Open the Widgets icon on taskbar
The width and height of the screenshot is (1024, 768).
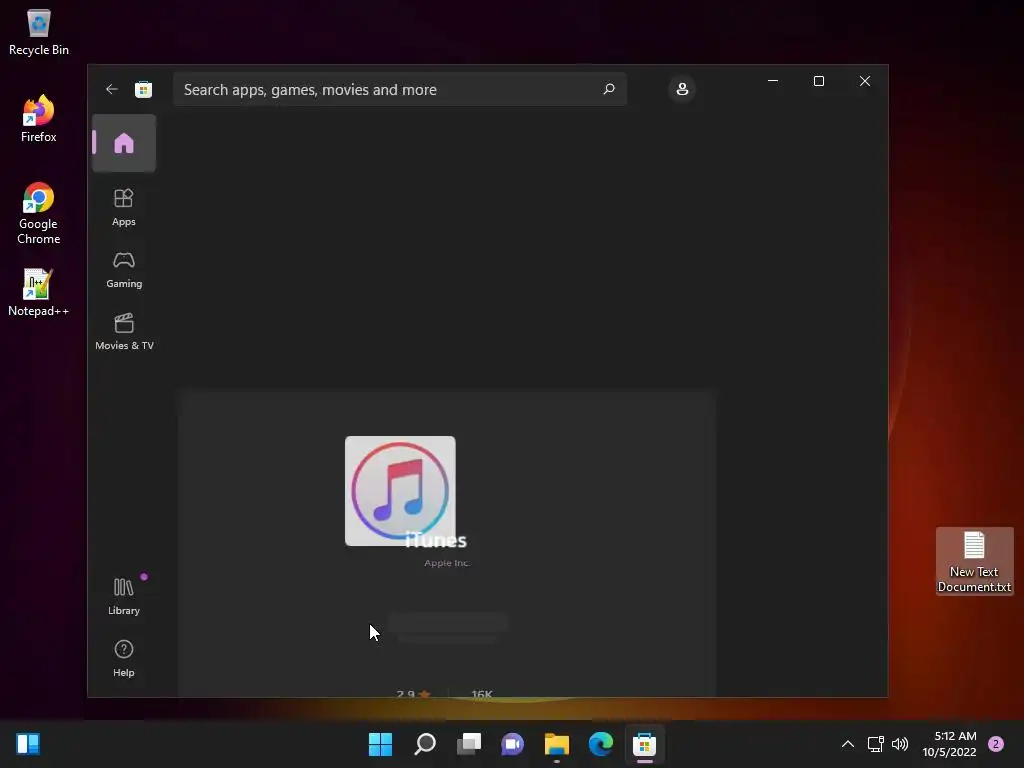pos(28,744)
